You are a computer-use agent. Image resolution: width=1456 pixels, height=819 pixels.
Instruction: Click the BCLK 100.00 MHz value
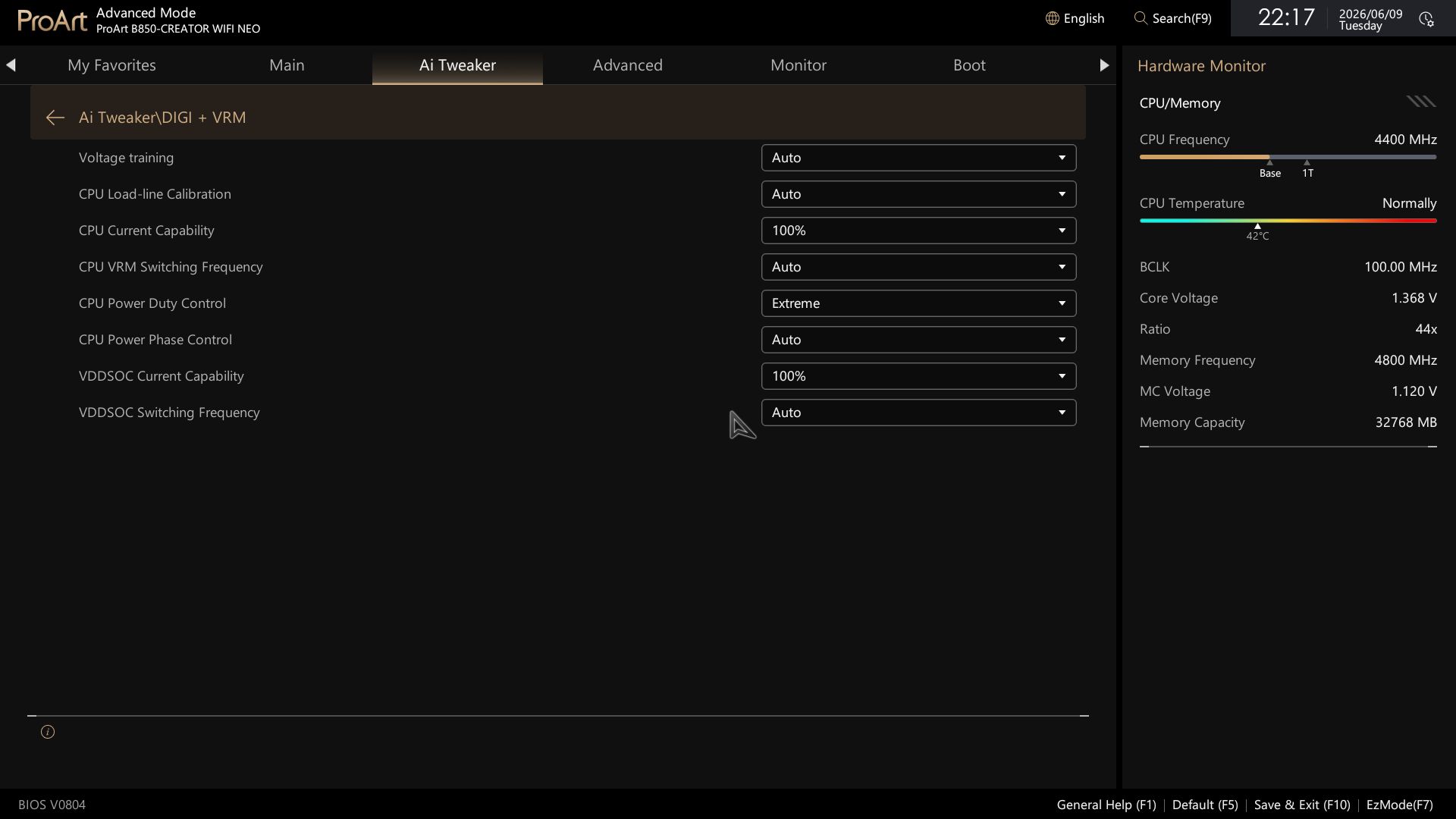(1400, 267)
